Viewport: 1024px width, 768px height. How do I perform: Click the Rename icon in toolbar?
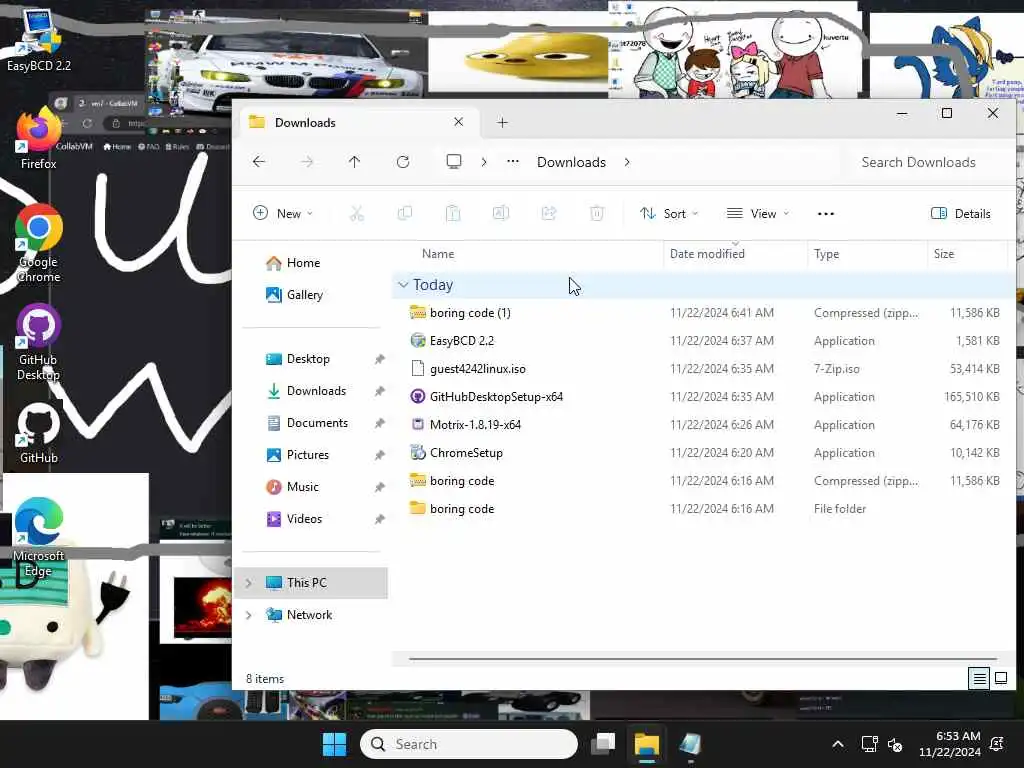[x=501, y=214]
